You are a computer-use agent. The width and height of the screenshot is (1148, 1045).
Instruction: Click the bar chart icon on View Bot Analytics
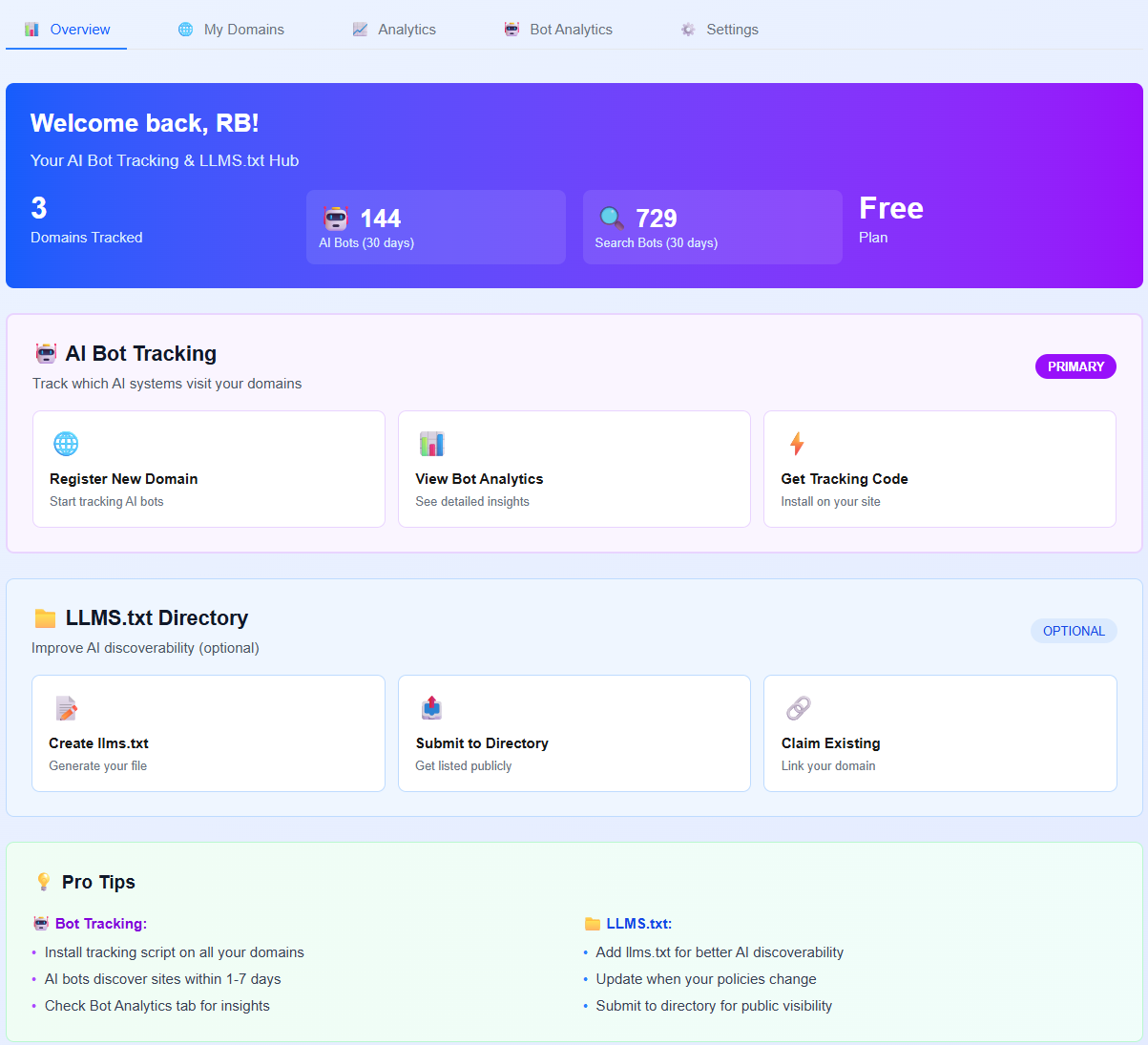[431, 444]
